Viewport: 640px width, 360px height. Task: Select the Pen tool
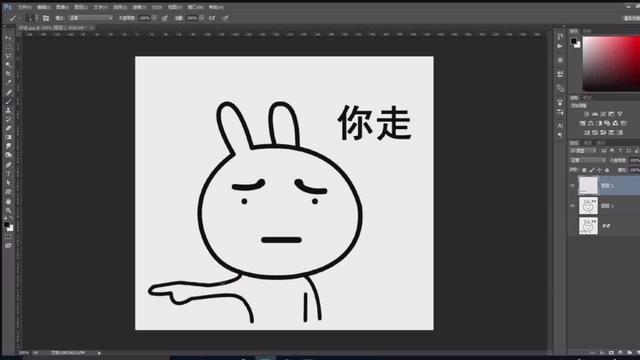(8, 165)
